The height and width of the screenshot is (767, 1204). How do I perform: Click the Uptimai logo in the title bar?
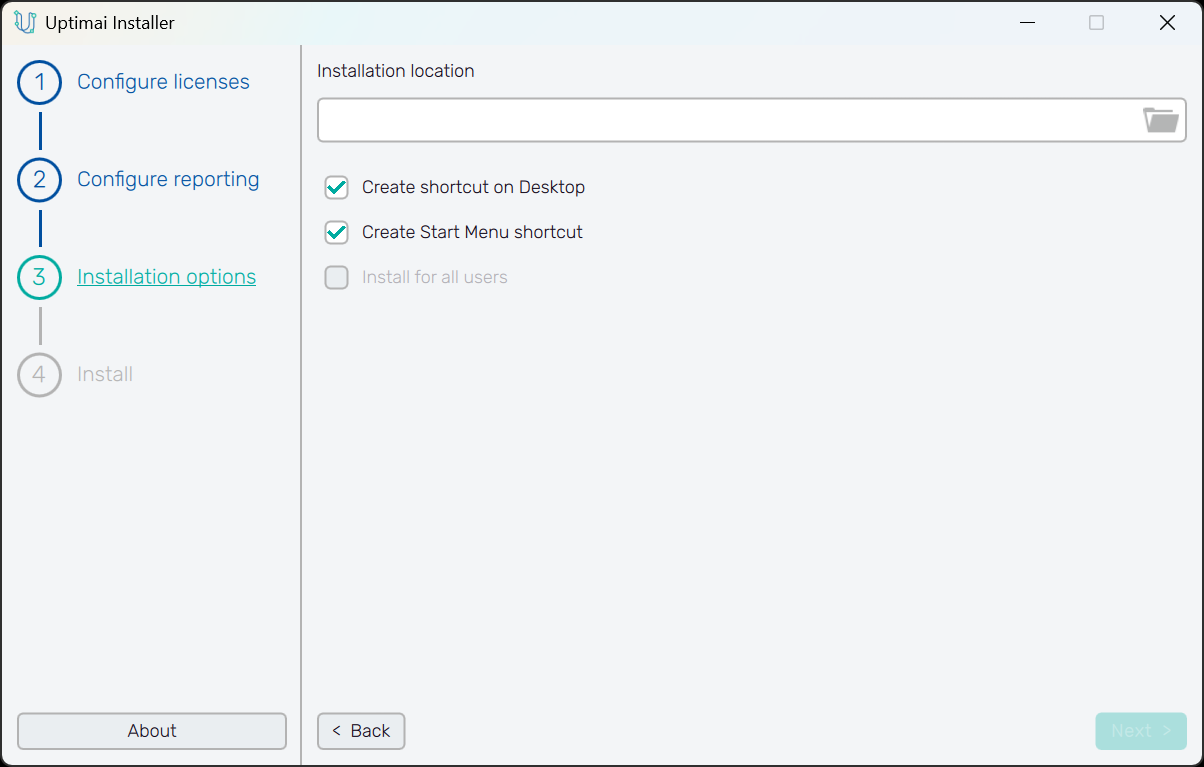(25, 22)
